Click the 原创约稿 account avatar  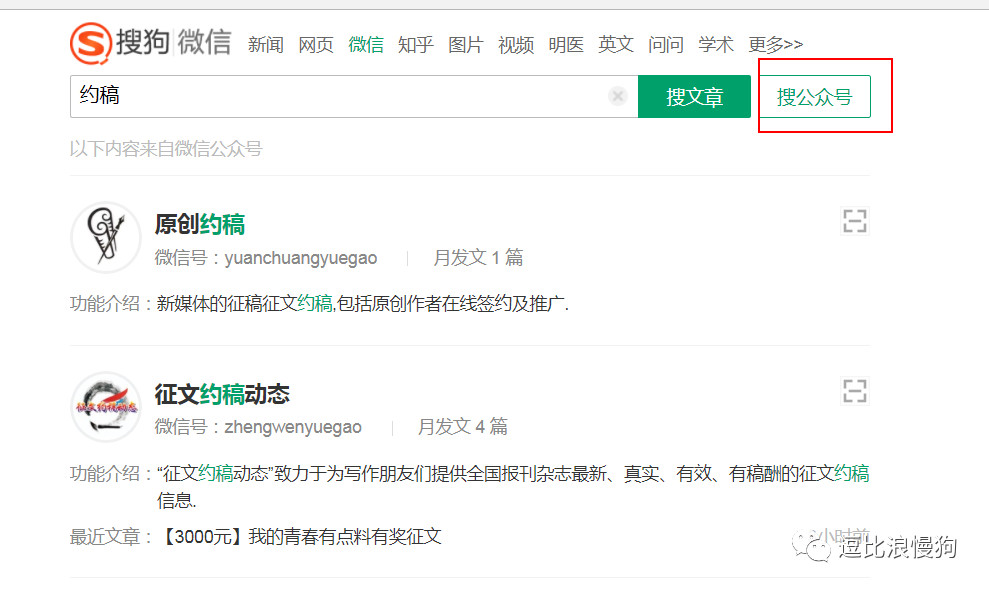[106, 237]
